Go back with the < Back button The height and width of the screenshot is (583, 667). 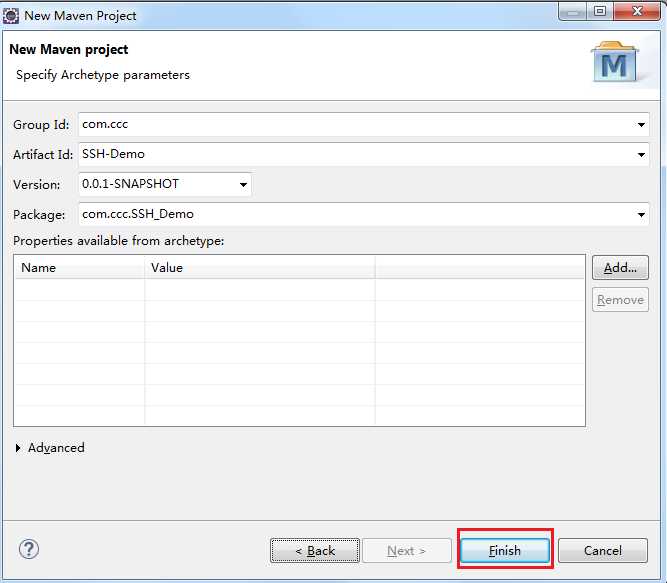point(315,551)
